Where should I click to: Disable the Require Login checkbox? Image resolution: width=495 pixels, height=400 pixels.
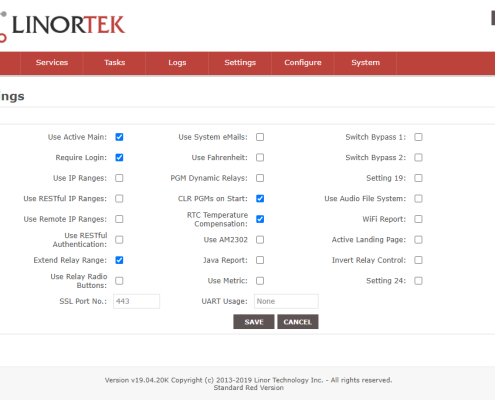119,157
